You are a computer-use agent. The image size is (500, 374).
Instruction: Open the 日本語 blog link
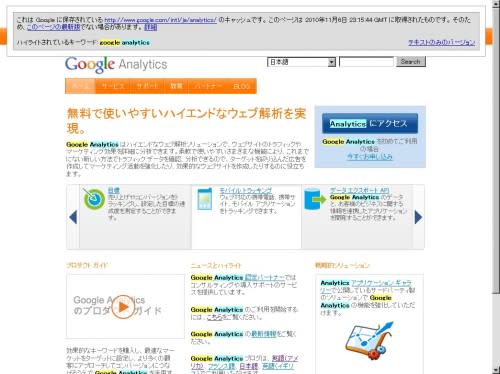pyautogui.click(x=249, y=366)
